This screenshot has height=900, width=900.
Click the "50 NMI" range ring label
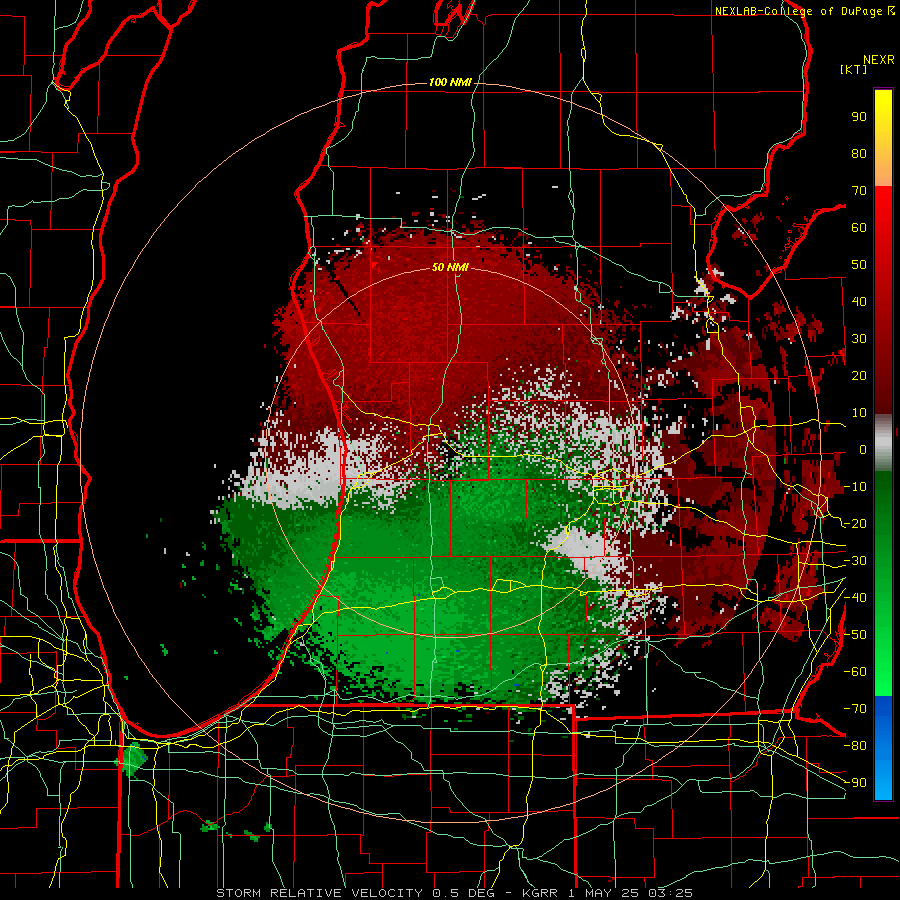(x=450, y=267)
